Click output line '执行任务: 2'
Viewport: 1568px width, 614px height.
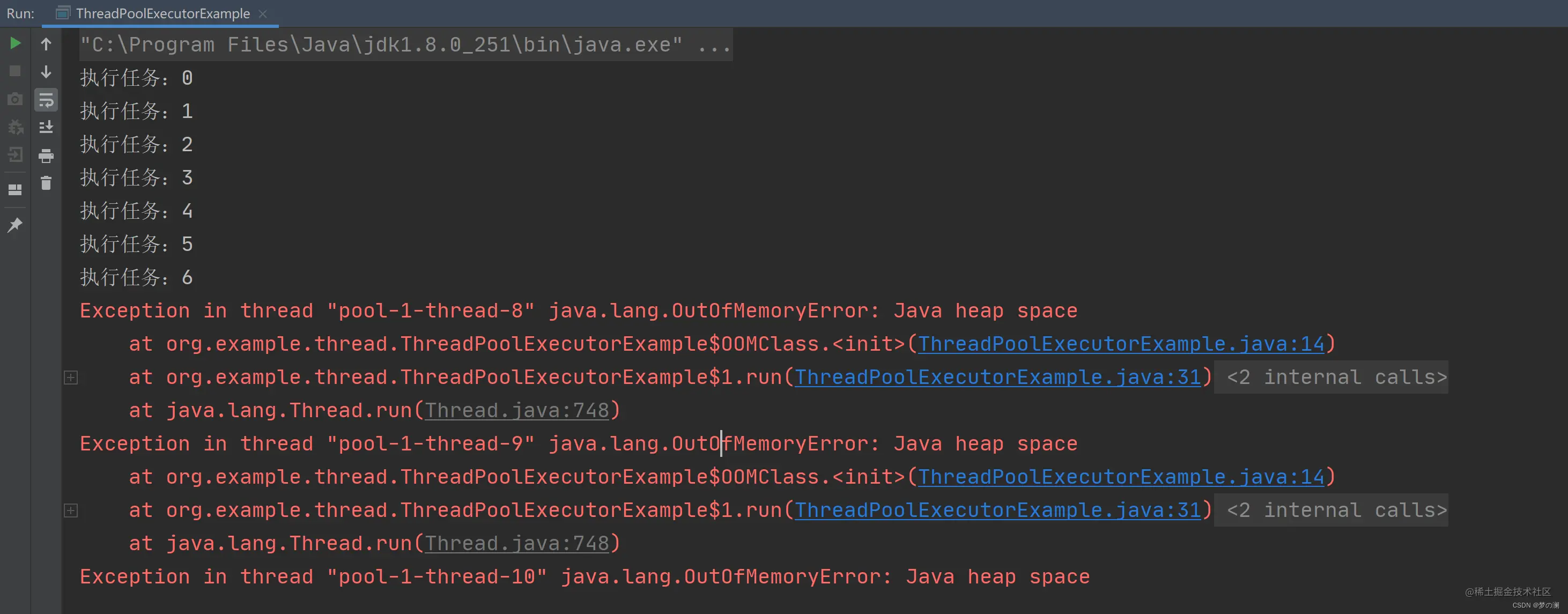pyautogui.click(x=136, y=145)
